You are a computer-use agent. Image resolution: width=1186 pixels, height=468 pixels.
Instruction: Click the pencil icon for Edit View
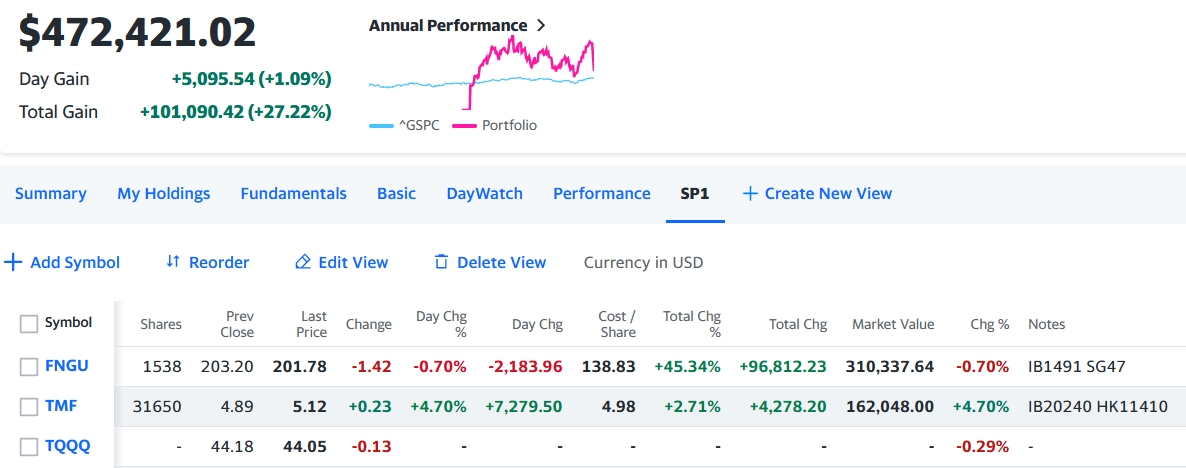click(303, 262)
